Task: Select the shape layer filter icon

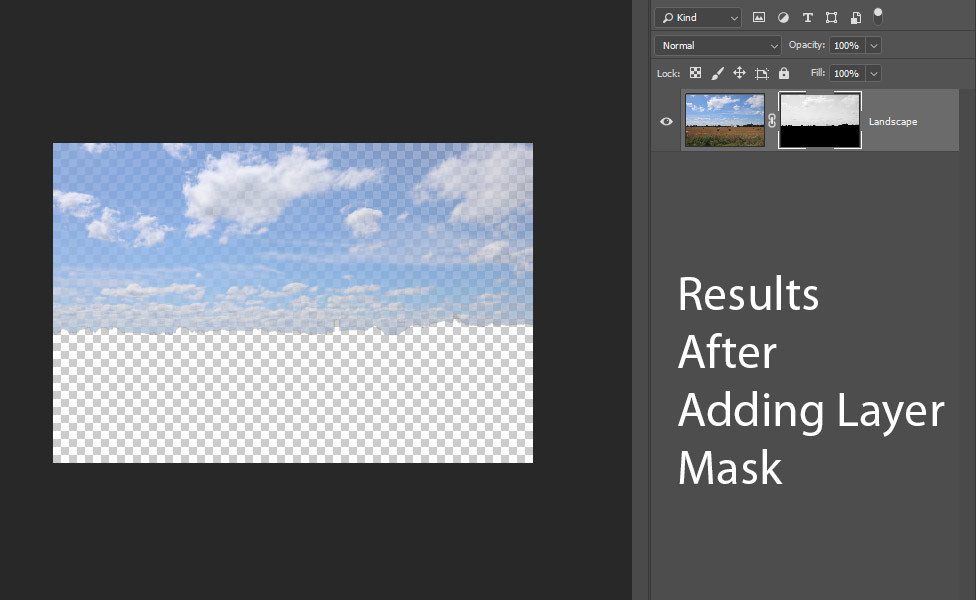Action: 831,18
